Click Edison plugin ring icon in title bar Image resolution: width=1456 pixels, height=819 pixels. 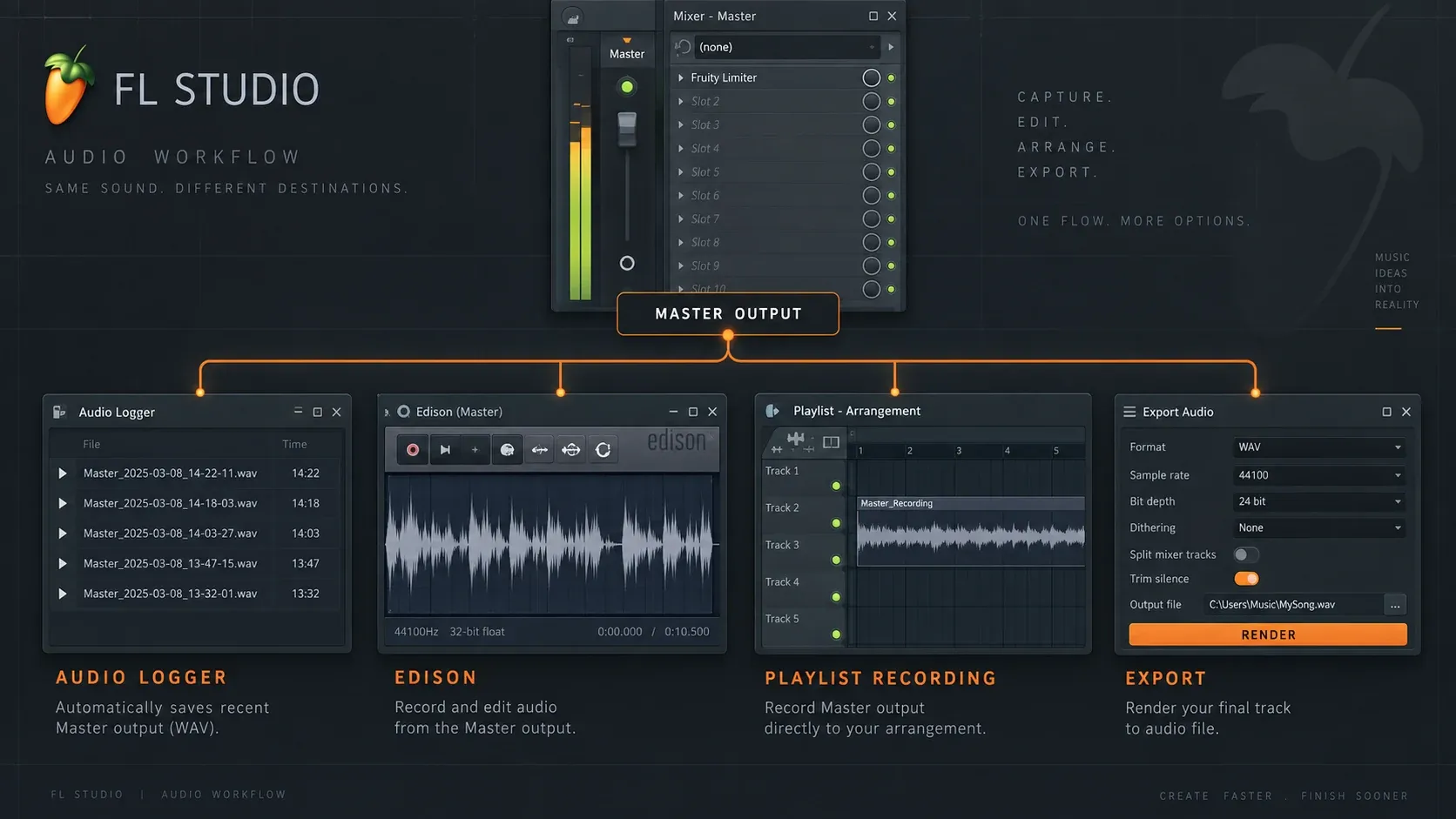(404, 412)
